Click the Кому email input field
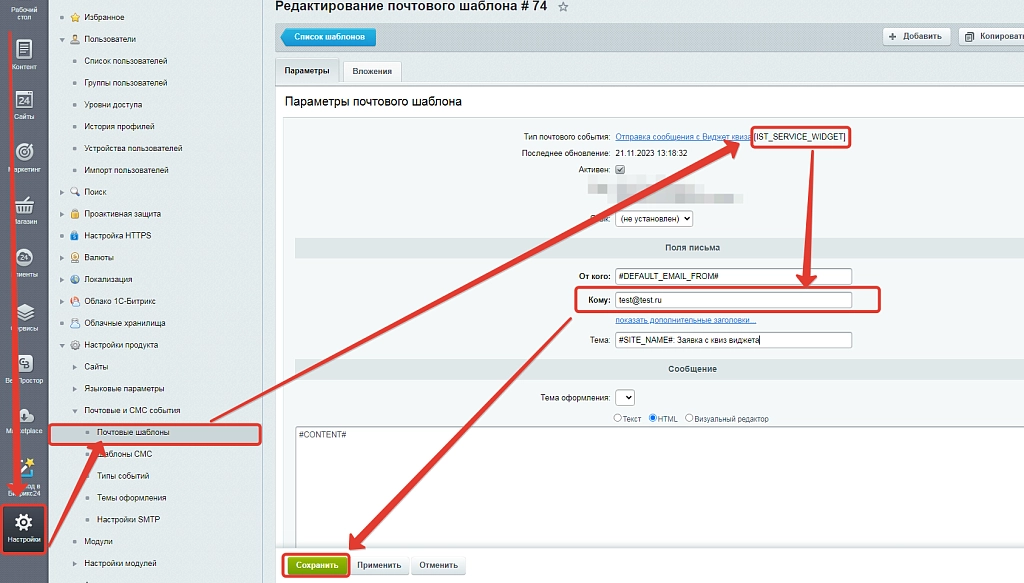Image resolution: width=1024 pixels, height=583 pixels. pyautogui.click(x=733, y=300)
